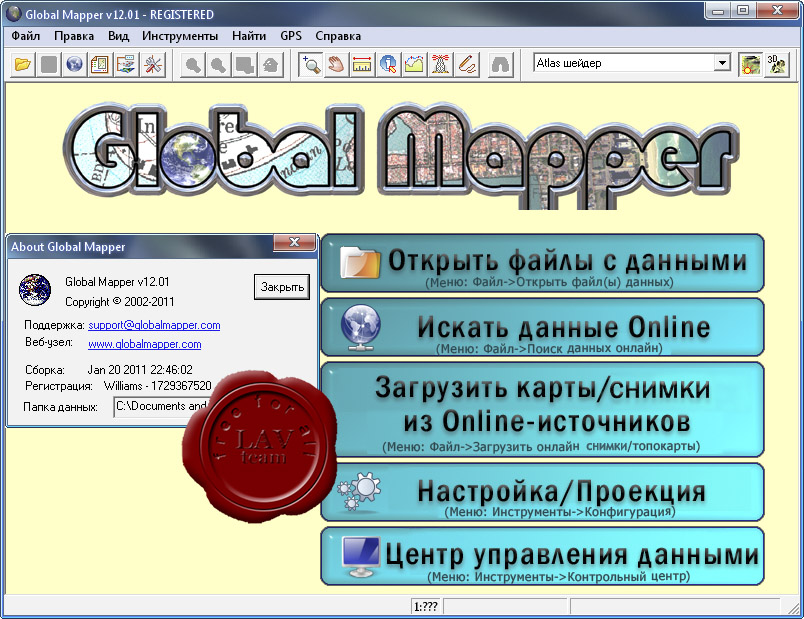The image size is (804, 619).
Task: Click the grey home full view icon
Action: point(271,65)
